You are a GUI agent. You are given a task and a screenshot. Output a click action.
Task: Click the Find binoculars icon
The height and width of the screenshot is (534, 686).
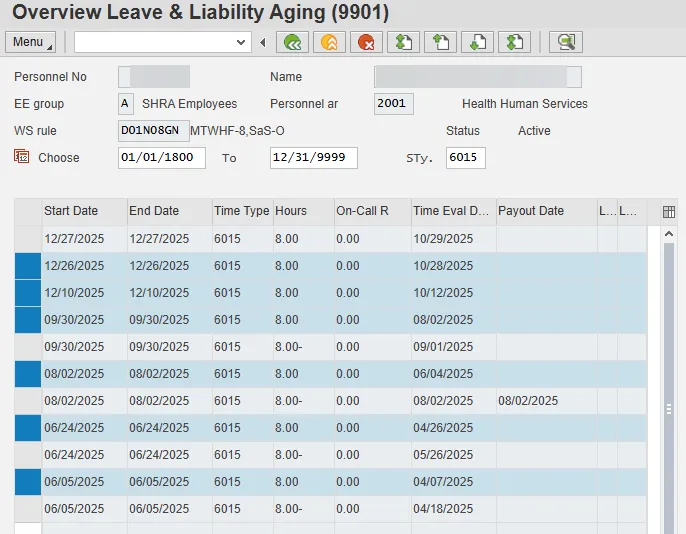pos(566,42)
